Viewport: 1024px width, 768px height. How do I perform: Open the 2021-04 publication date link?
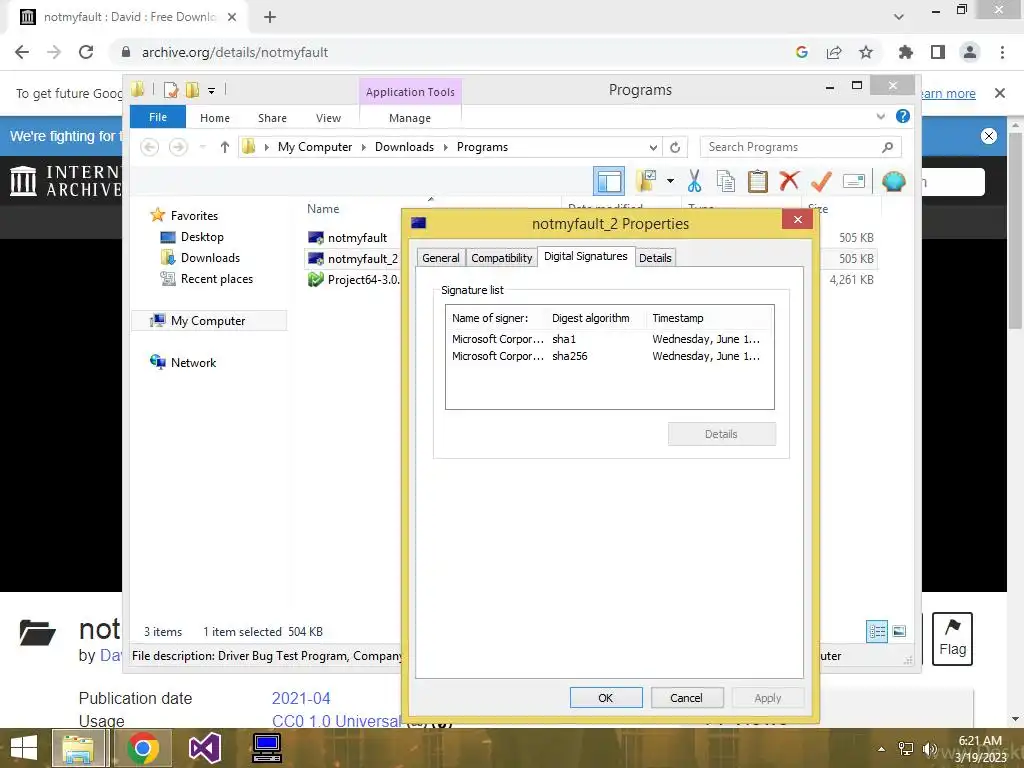tap(300, 698)
